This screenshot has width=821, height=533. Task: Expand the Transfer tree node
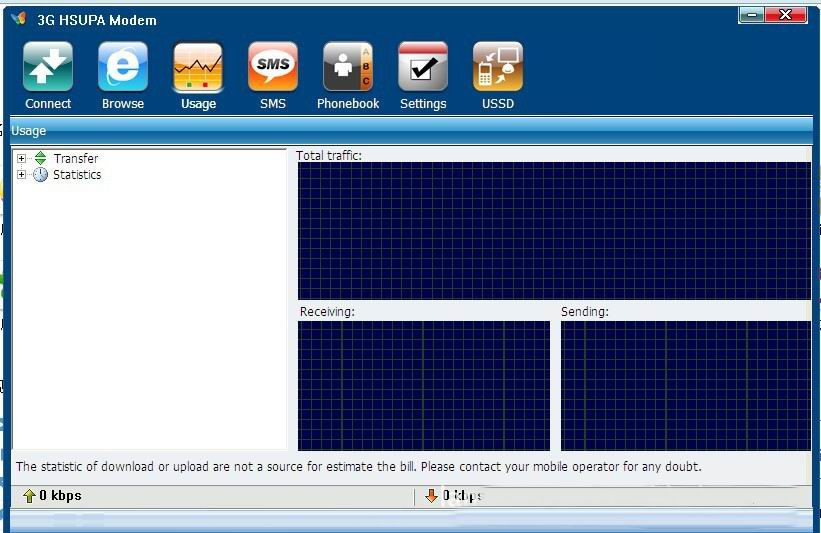pyautogui.click(x=22, y=158)
